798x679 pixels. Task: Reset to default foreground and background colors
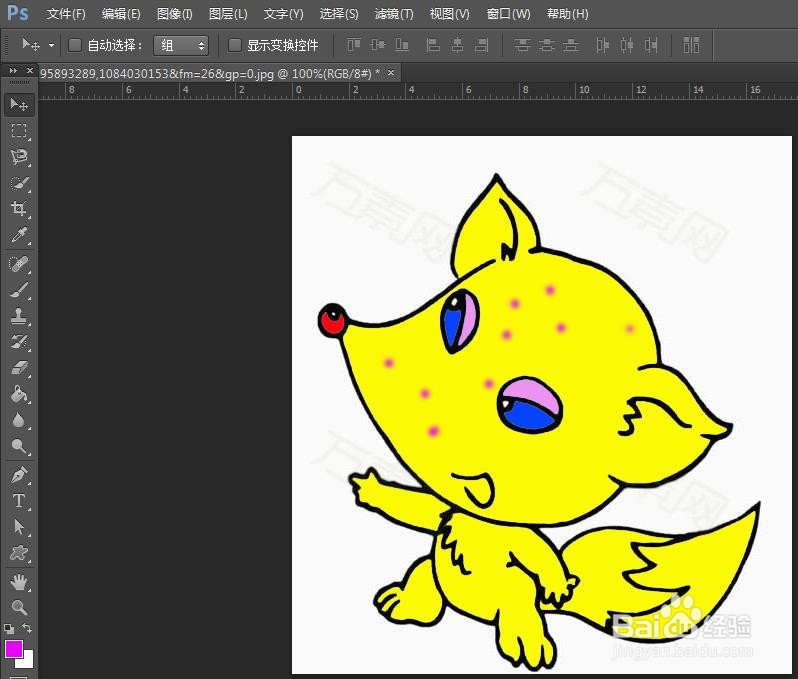point(9,629)
